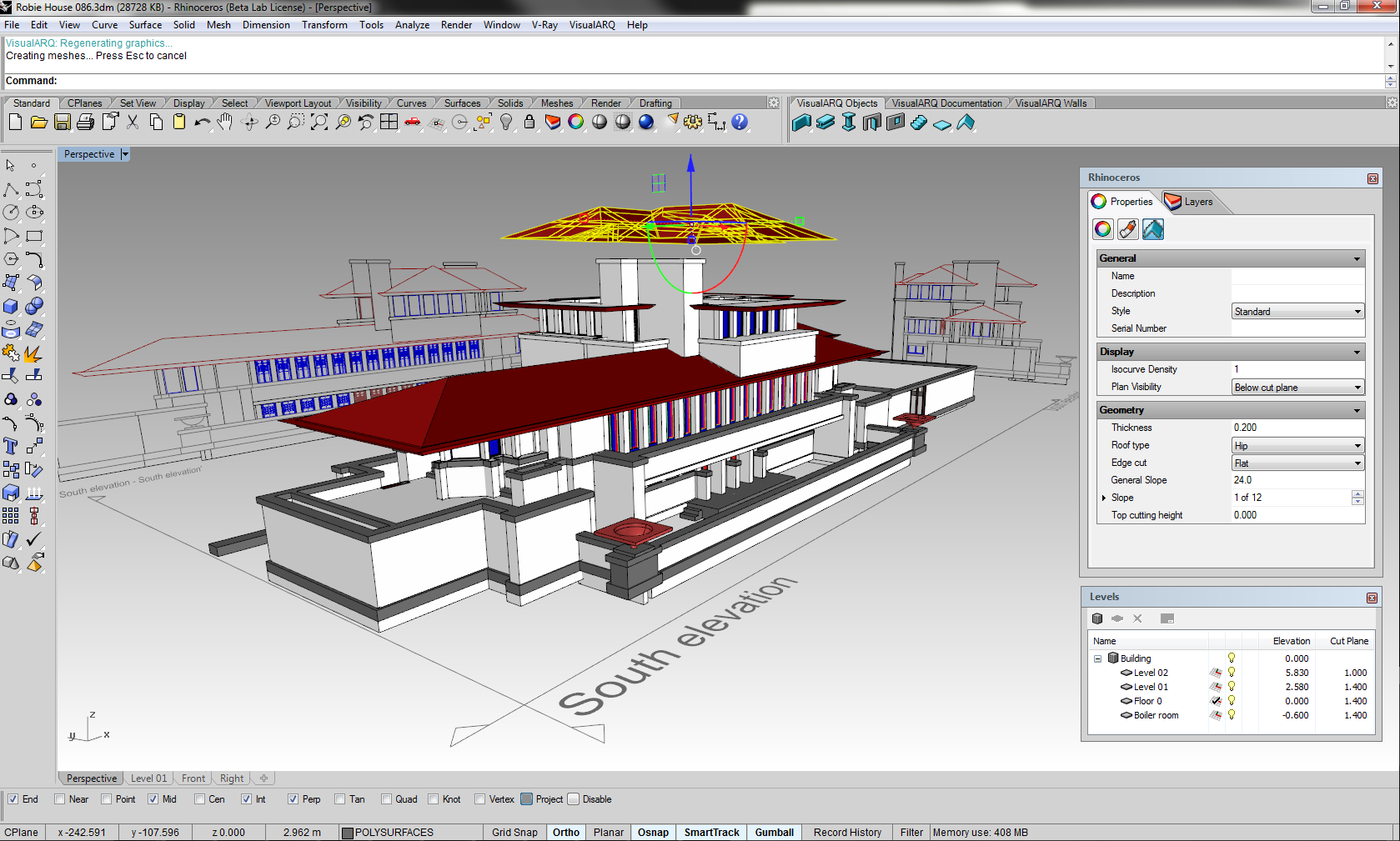Open a file with the folder icon
Screen dimensions: 1400x841
[x=38, y=123]
